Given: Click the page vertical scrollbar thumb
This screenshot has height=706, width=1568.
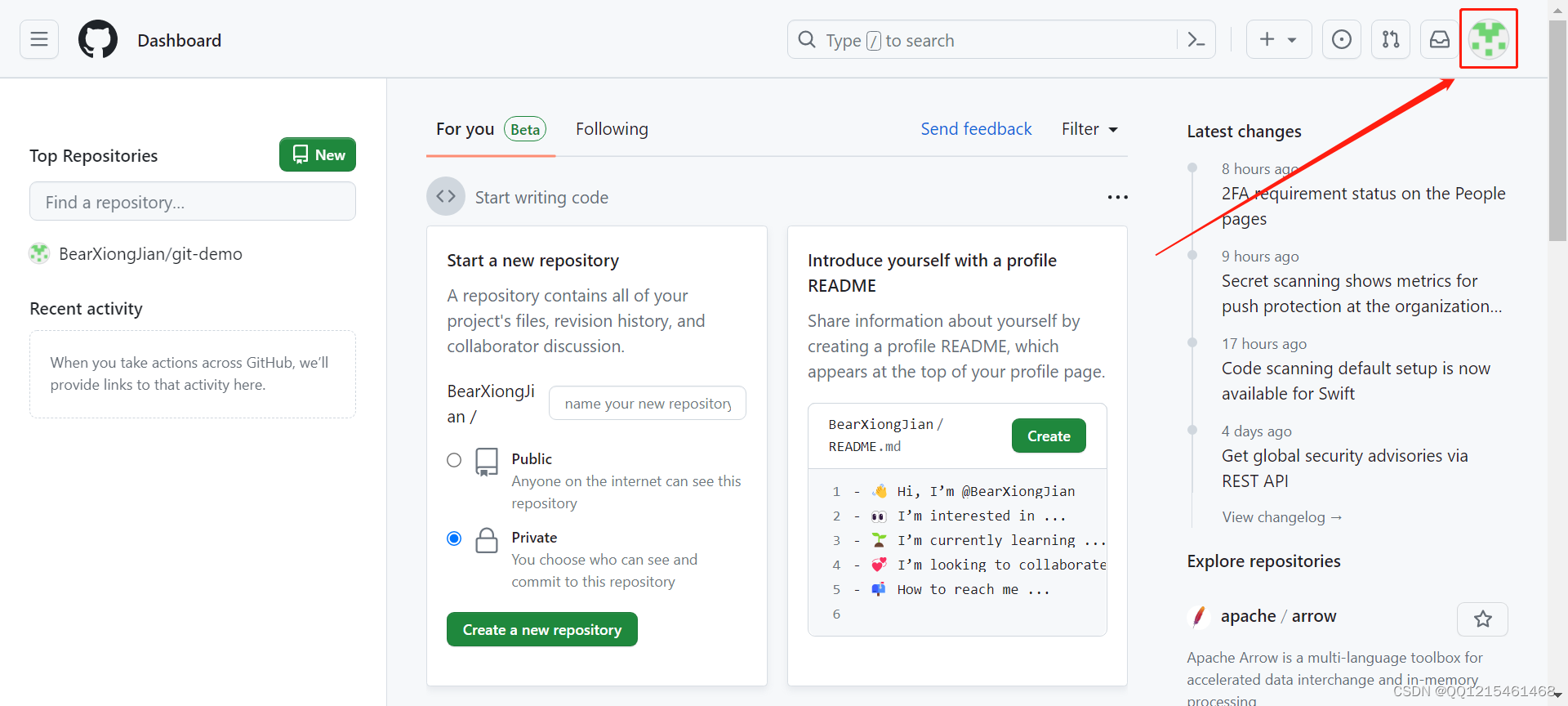Looking at the screenshot, I should (1557, 131).
